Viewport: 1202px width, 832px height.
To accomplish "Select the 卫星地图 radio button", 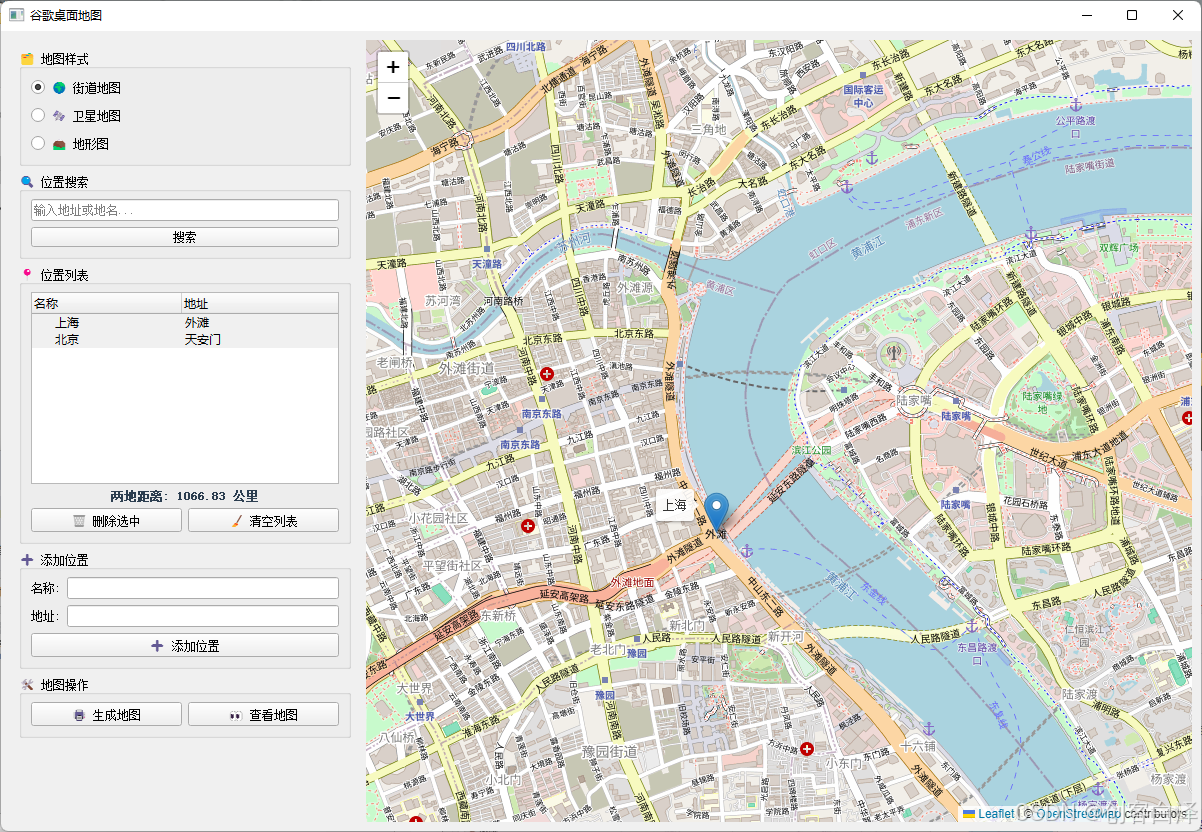I will (x=38, y=115).
